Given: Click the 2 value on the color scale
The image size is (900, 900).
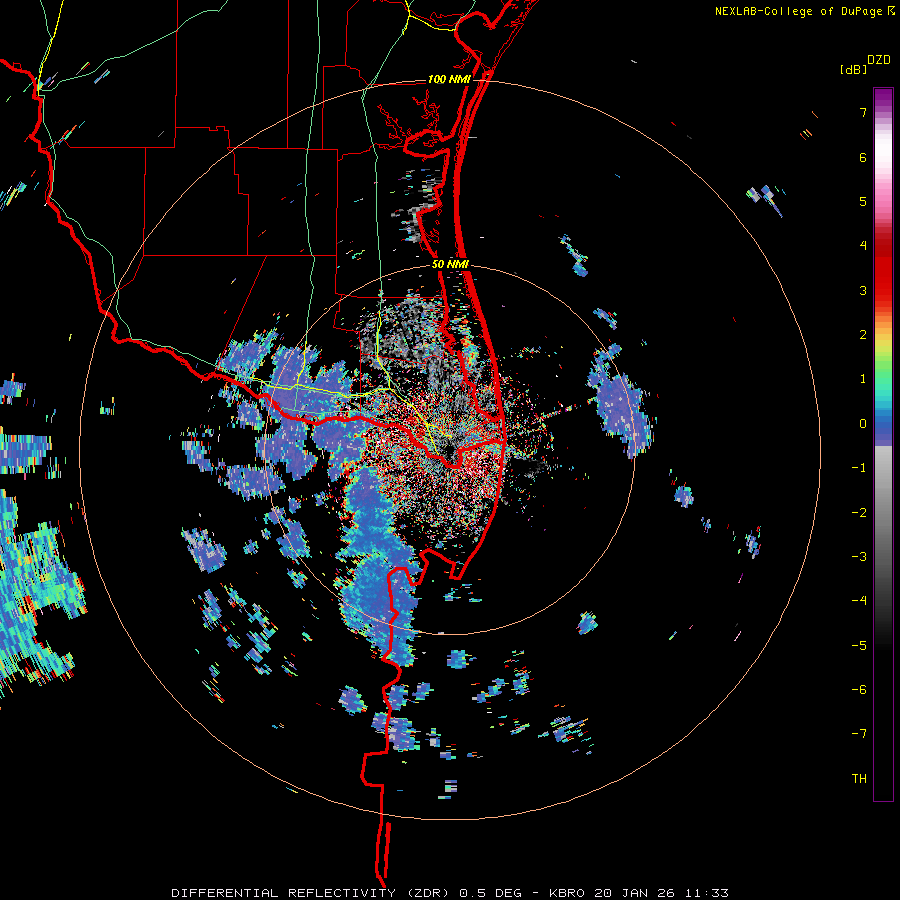Looking at the screenshot, I should pyautogui.click(x=863, y=335).
